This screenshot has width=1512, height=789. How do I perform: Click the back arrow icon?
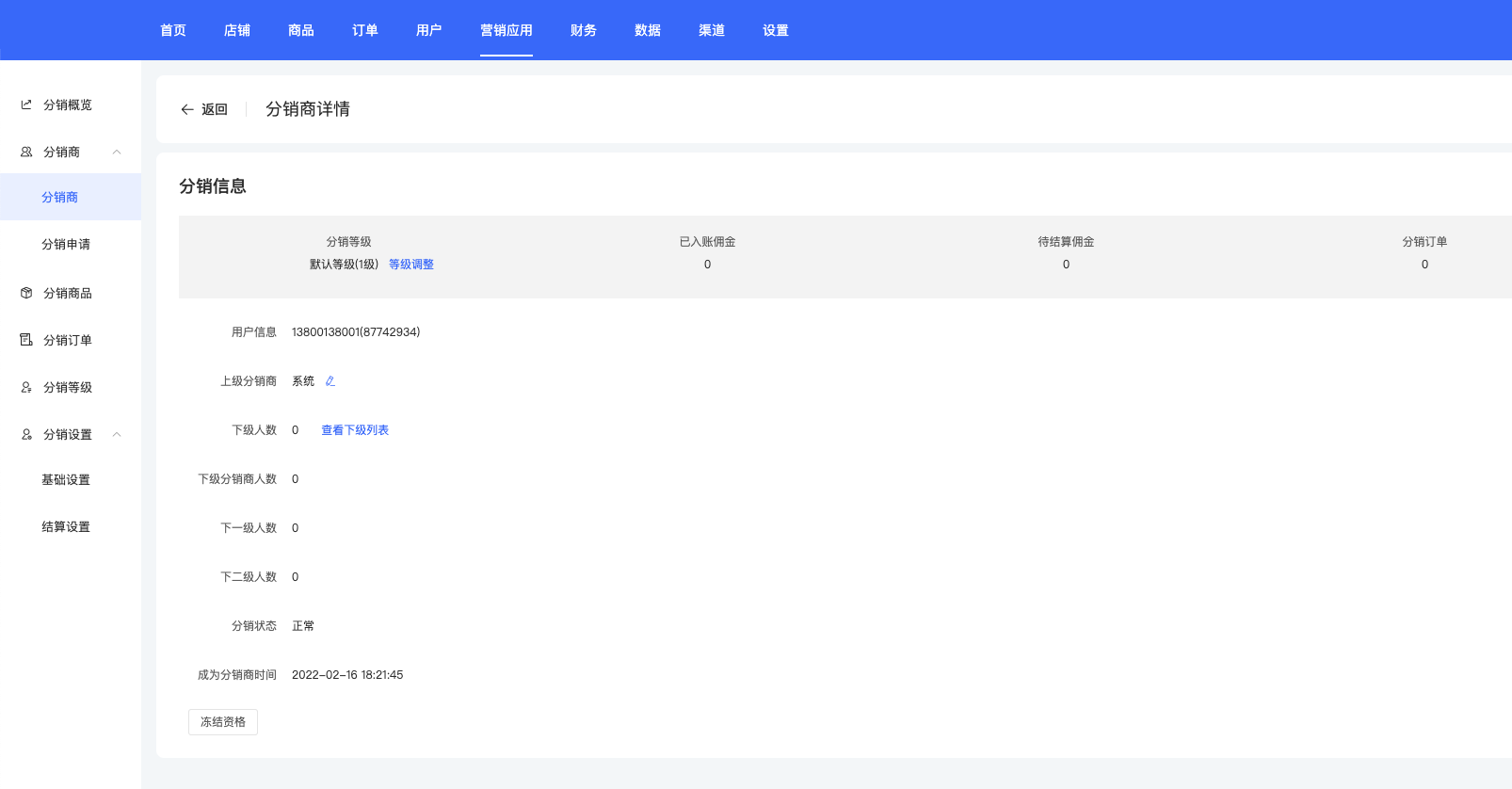point(187,109)
